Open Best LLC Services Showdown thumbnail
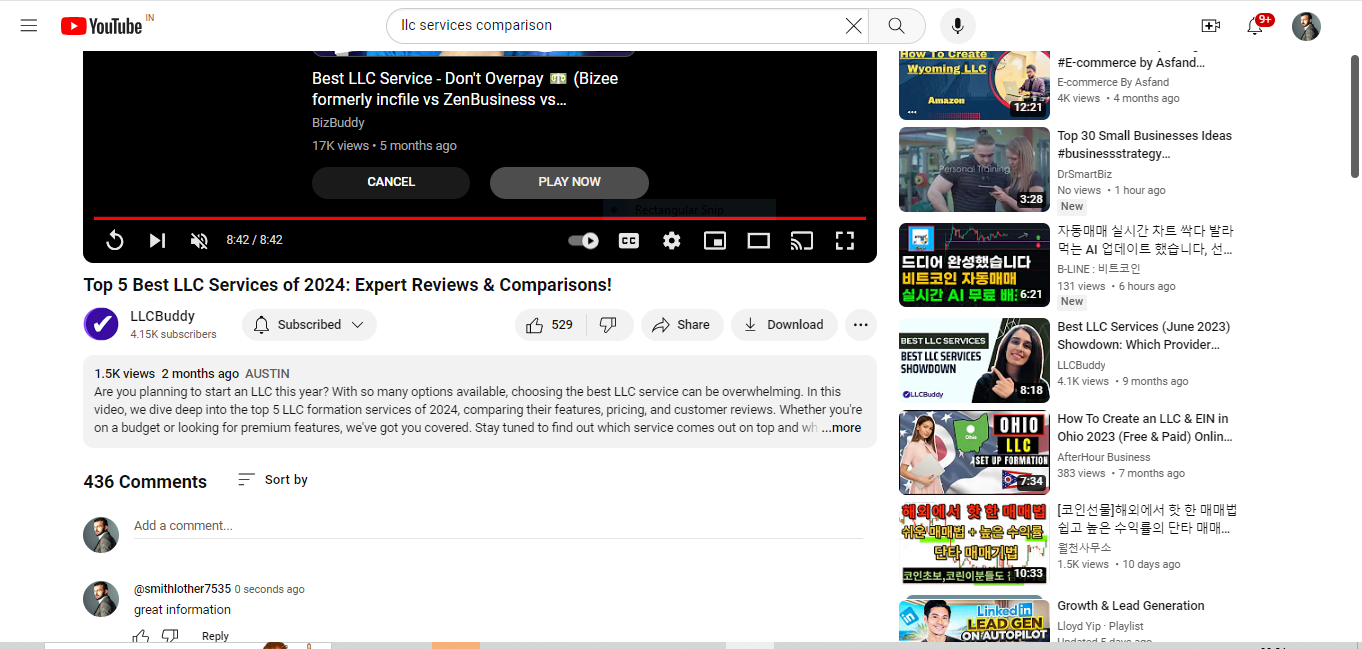1362x649 pixels. (x=974, y=361)
